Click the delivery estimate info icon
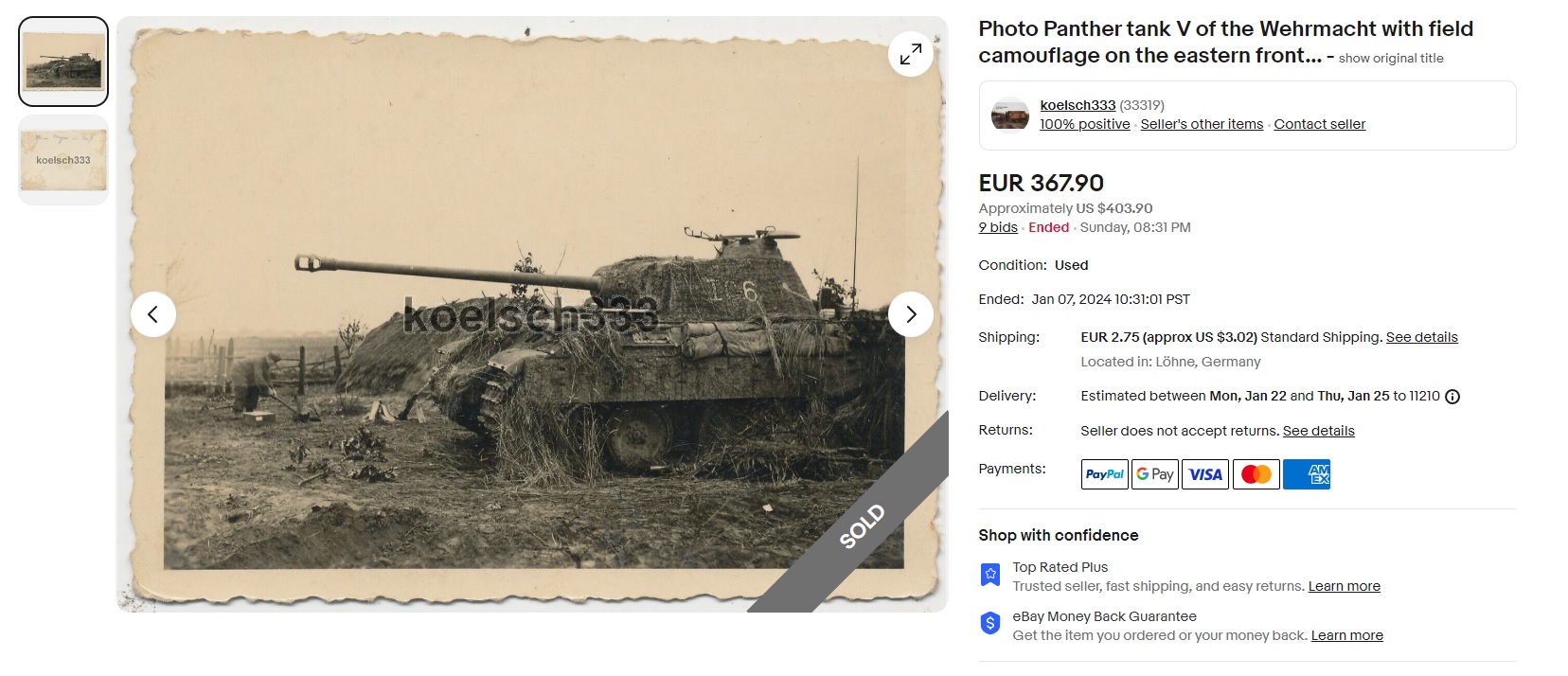 pyautogui.click(x=1452, y=397)
